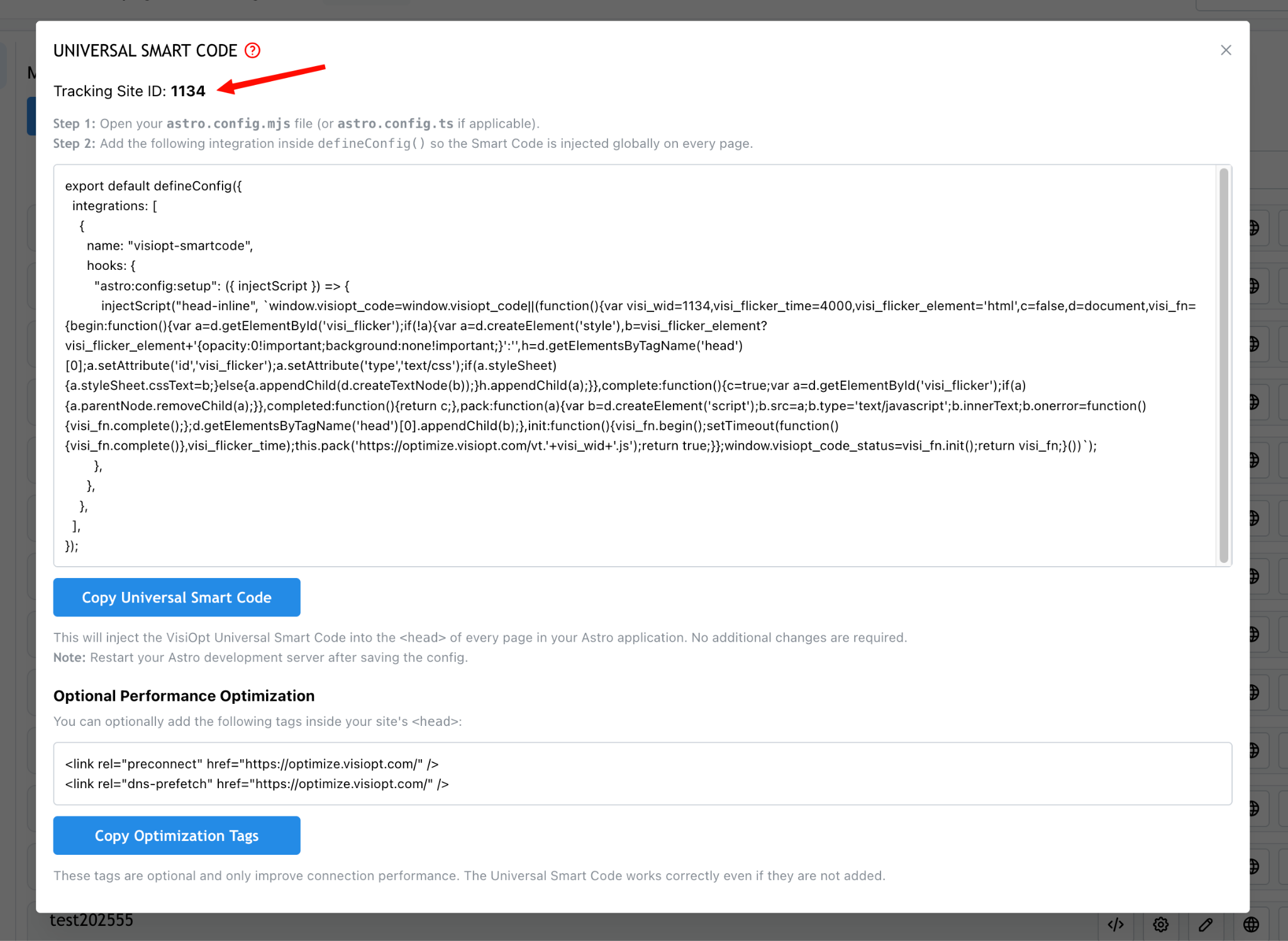The image size is (1288, 941).
Task: Open the globe icon in test202555 row
Action: pyautogui.click(x=1252, y=924)
